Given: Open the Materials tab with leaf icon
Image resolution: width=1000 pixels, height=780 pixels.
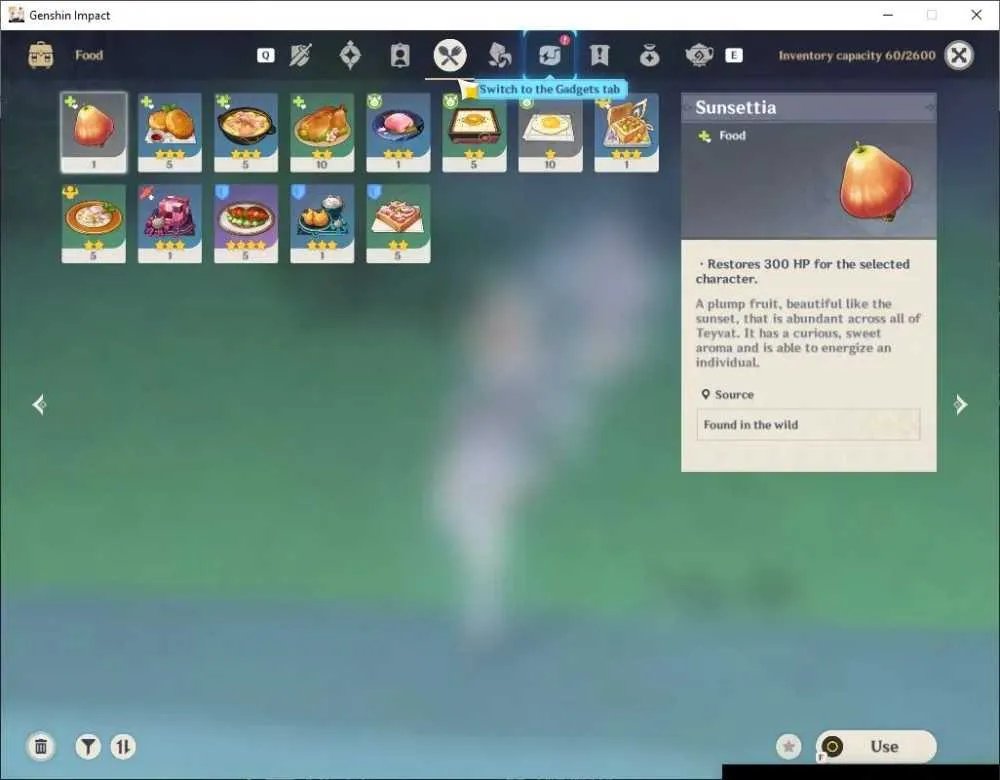Looking at the screenshot, I should 499,55.
